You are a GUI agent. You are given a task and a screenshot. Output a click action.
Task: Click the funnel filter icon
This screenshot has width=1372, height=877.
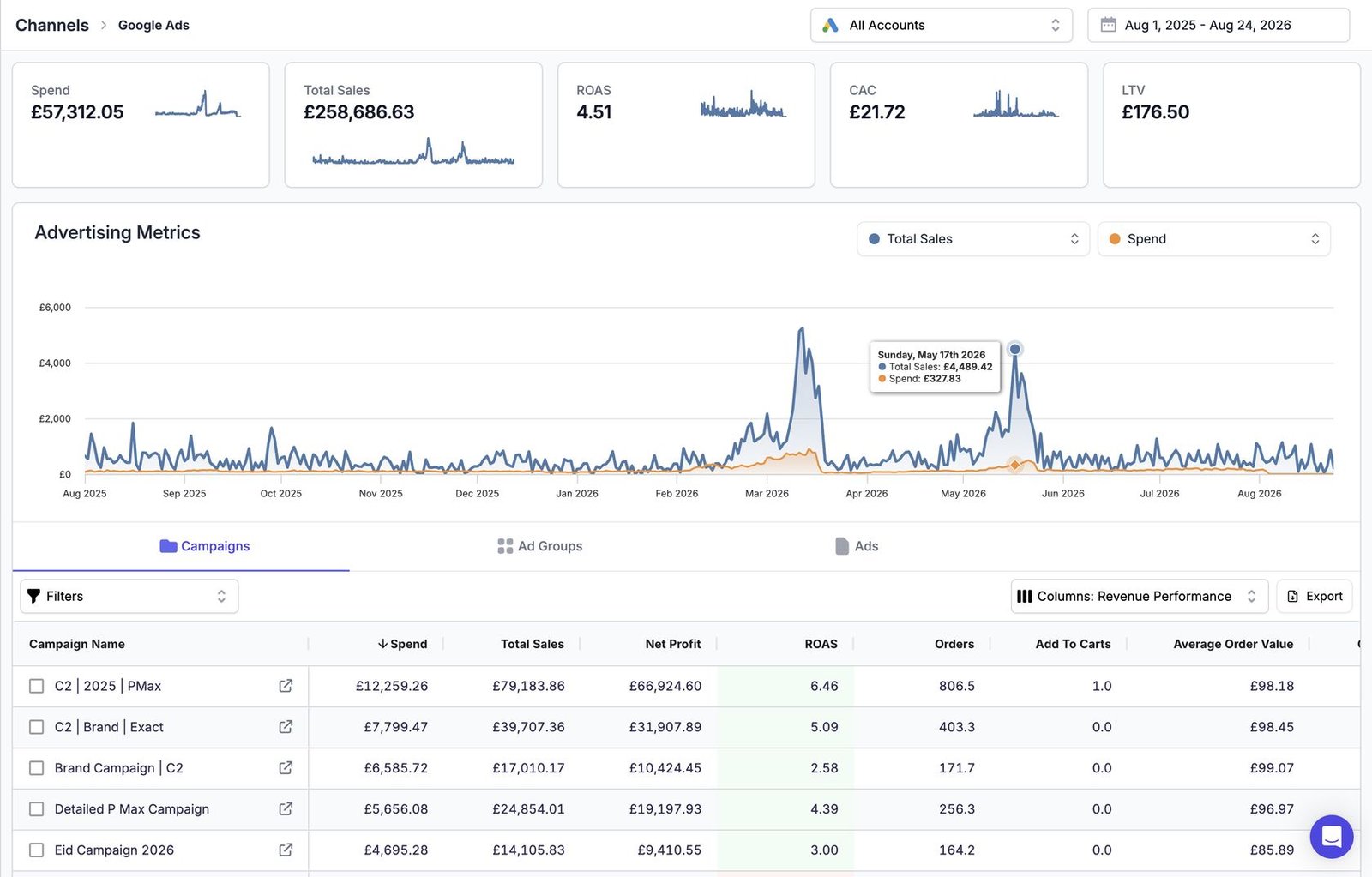click(x=33, y=596)
